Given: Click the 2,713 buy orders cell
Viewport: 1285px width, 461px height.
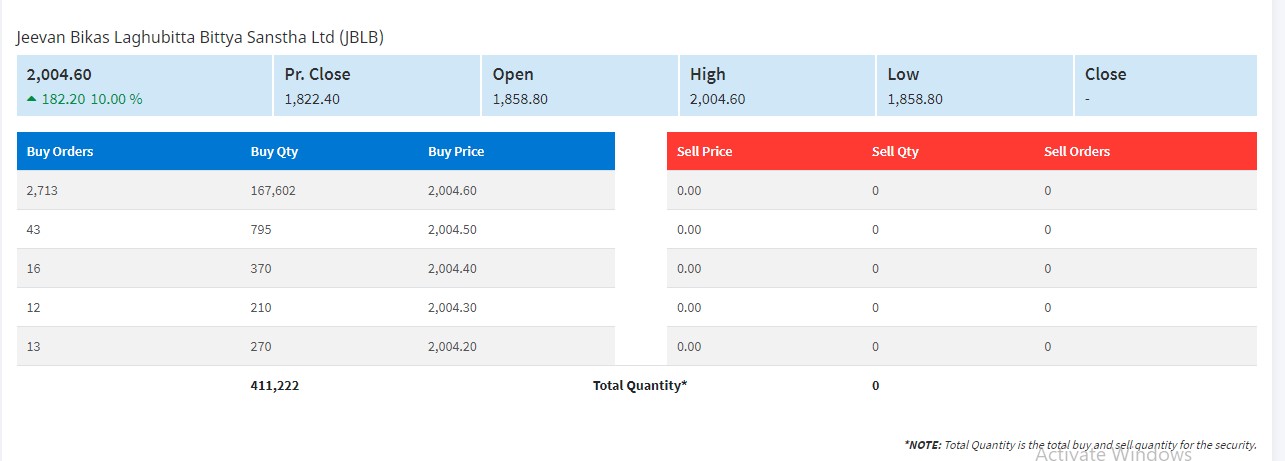Looking at the screenshot, I should [x=44, y=190].
